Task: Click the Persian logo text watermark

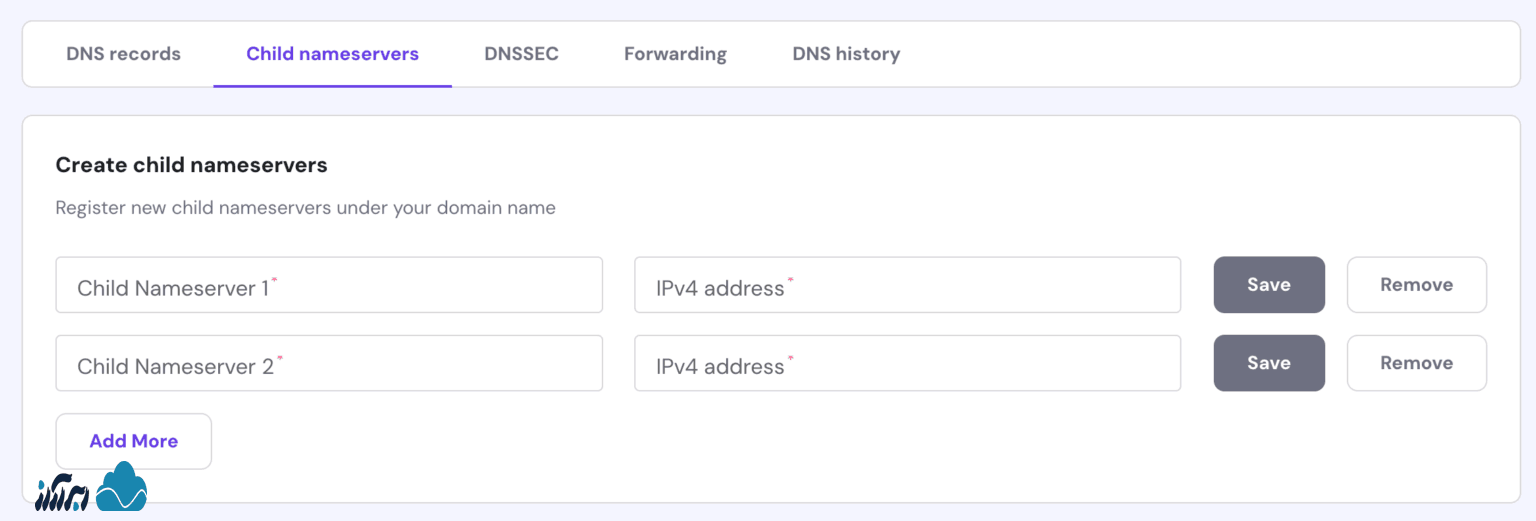Action: point(62,492)
